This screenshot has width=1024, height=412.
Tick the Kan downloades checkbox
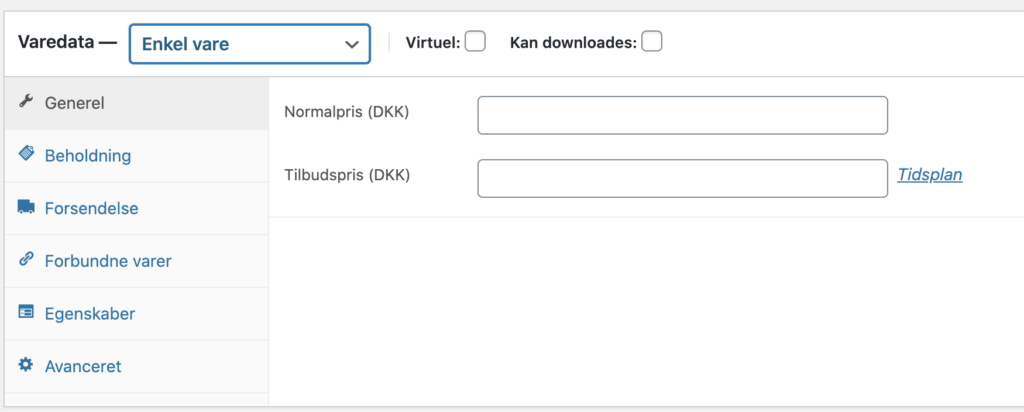tap(652, 42)
